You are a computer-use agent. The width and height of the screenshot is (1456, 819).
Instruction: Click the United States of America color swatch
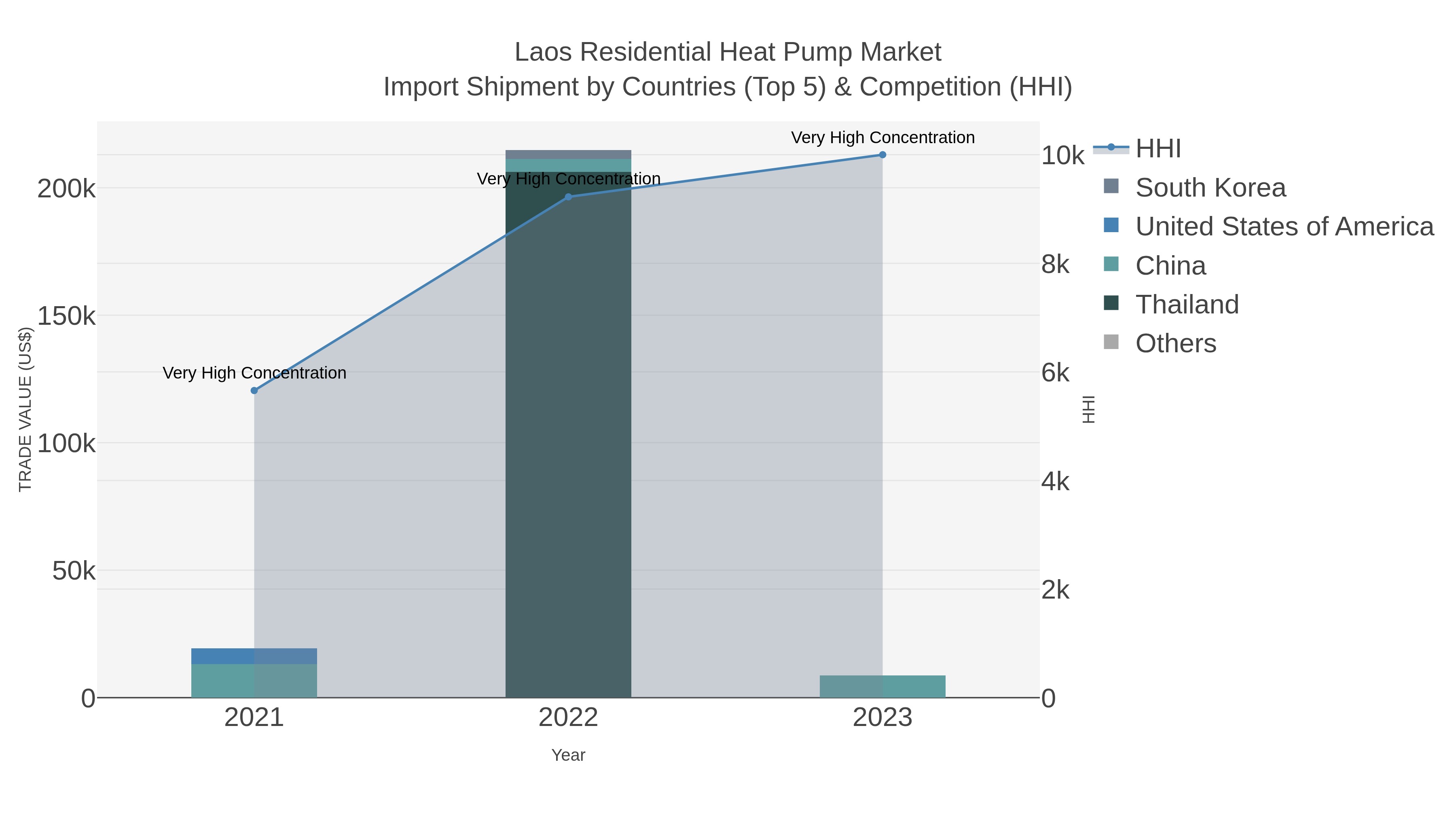[x=1111, y=225]
